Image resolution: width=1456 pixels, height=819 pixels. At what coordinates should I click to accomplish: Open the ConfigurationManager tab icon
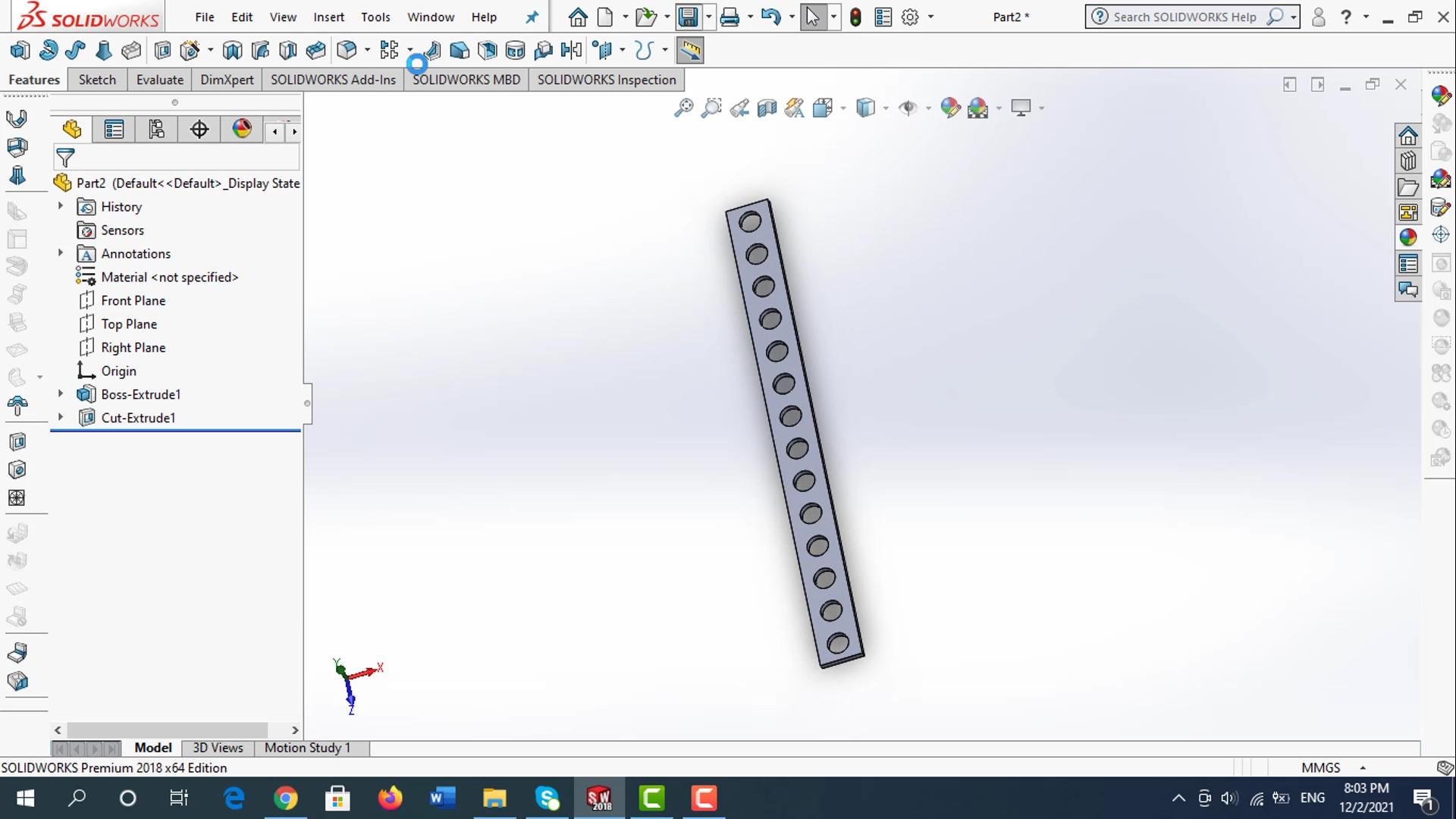tap(156, 130)
